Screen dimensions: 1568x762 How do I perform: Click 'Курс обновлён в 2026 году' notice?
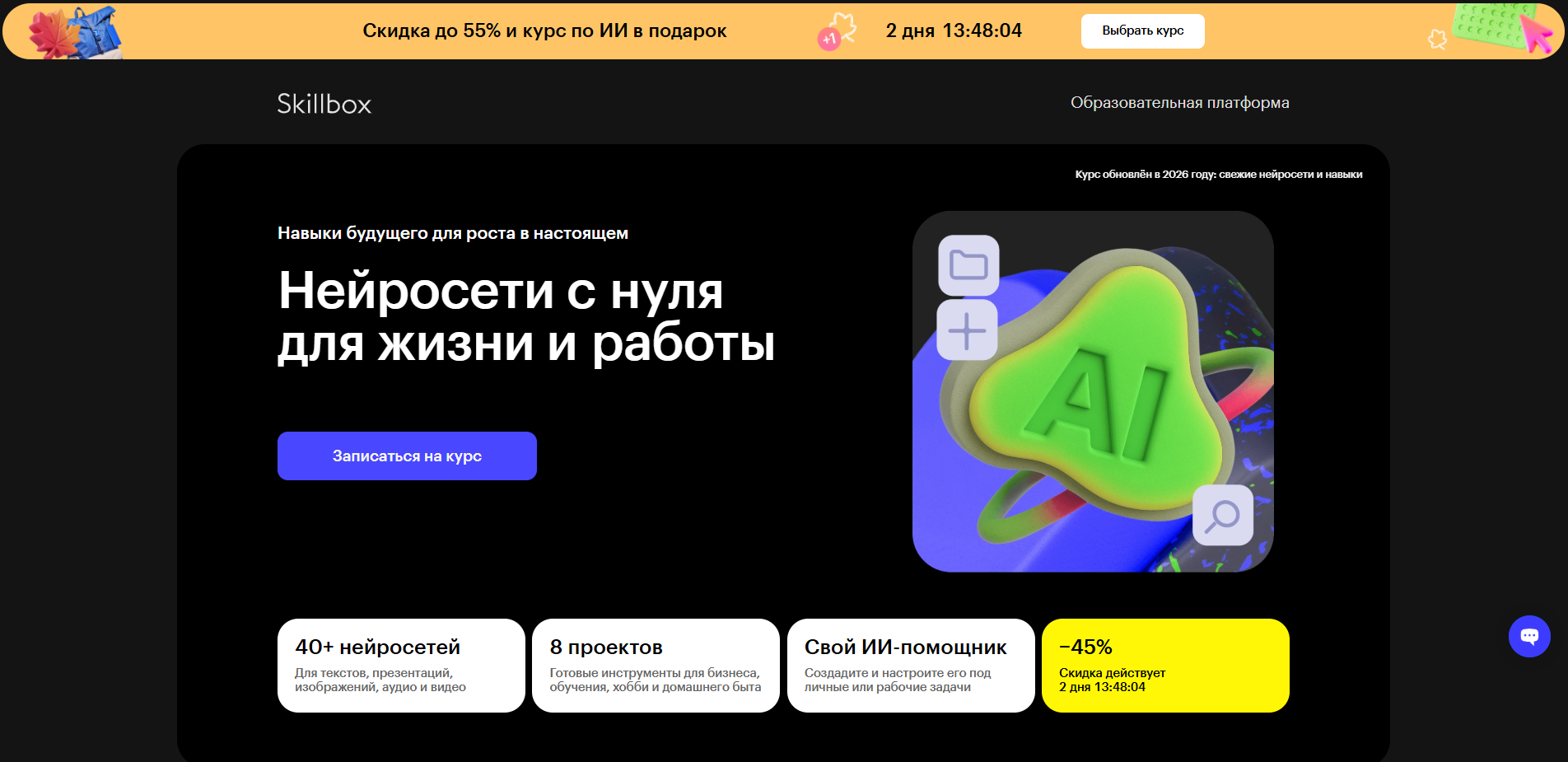[x=1219, y=175]
